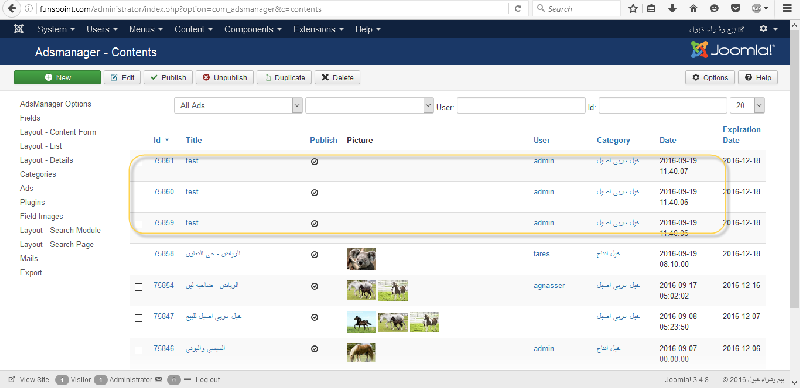This screenshot has width=800, height=388.
Task: Open the Components menu
Action: pos(253,30)
